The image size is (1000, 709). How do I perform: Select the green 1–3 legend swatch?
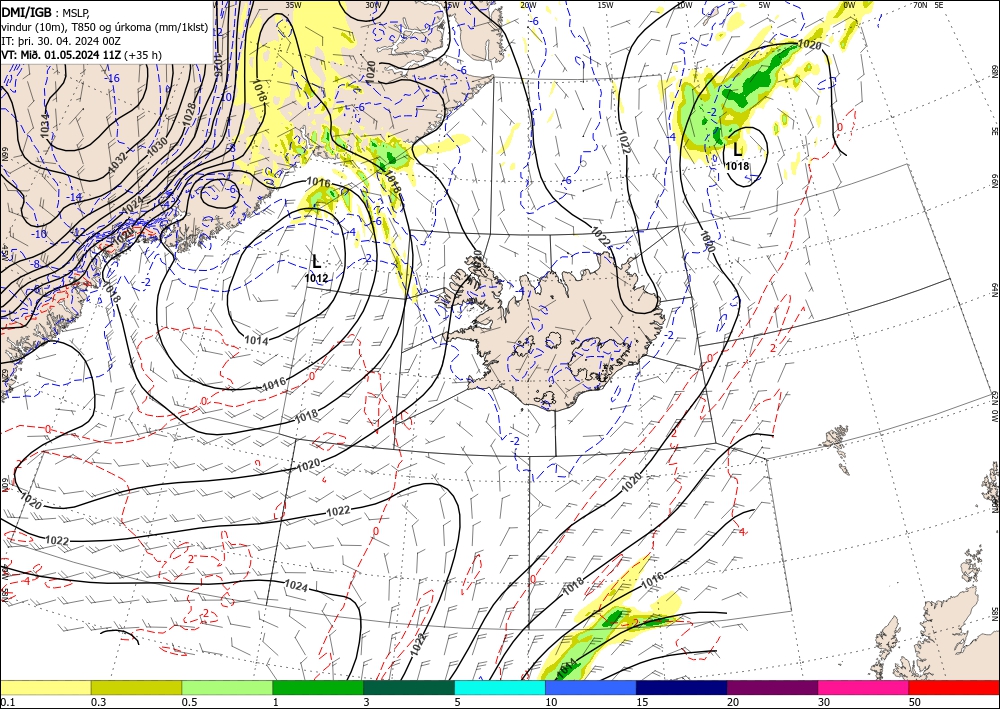(318, 687)
